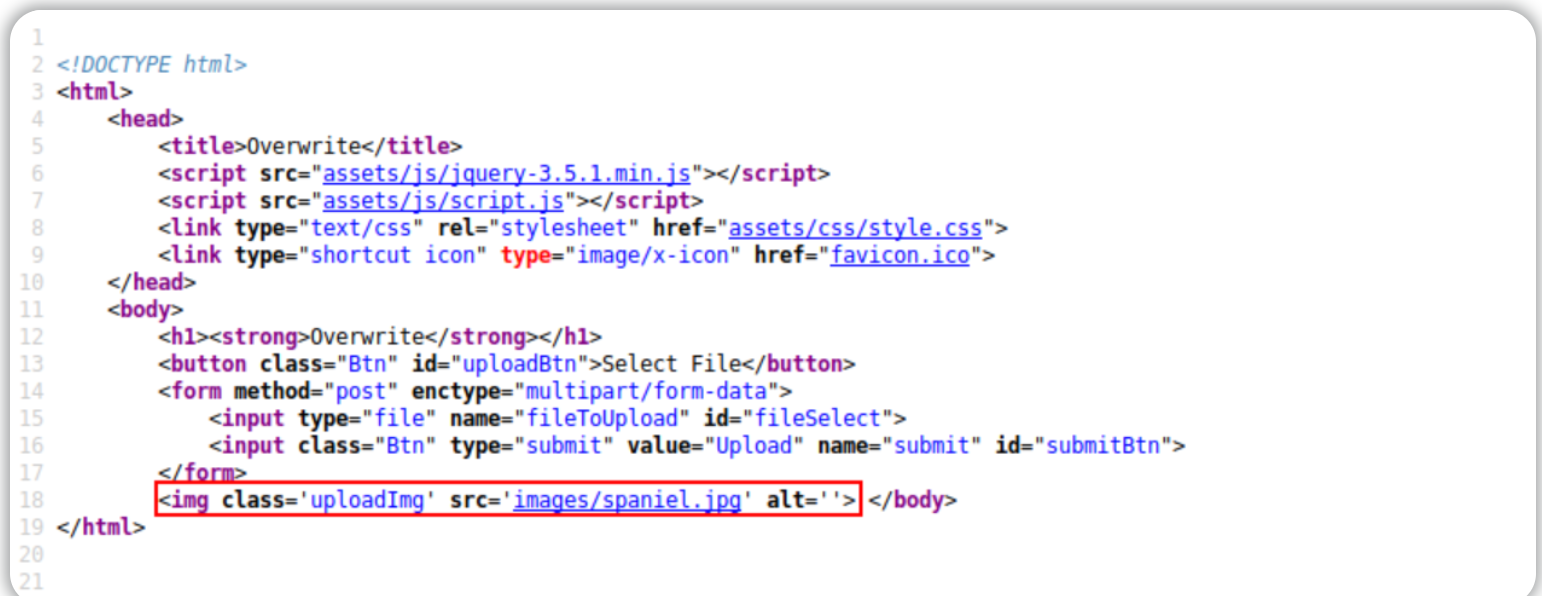
Task: Click the closing </form> tag
Action: tap(202, 473)
